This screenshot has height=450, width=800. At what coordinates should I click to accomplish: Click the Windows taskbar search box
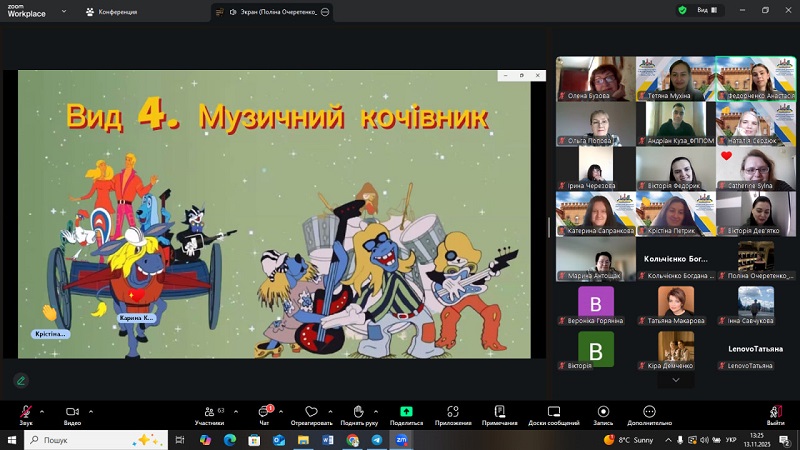click(x=90, y=440)
